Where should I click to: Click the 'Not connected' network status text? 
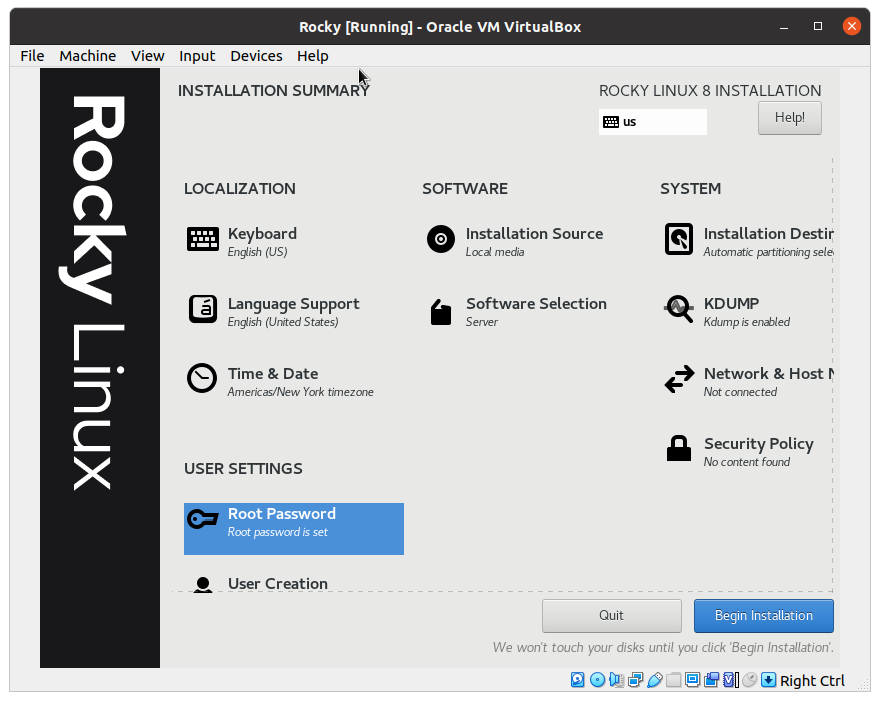click(740, 392)
